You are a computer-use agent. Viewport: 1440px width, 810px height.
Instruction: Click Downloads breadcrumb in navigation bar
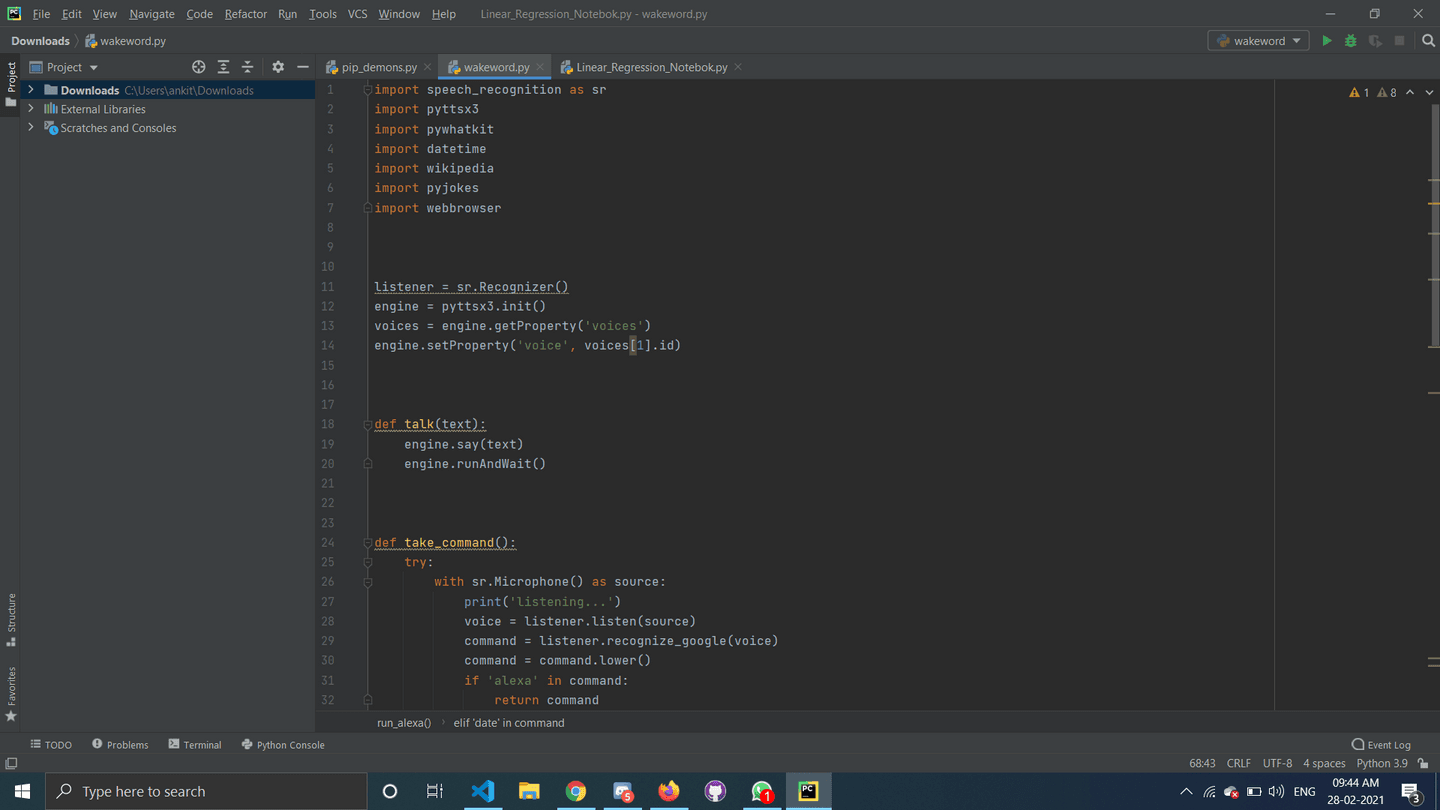(x=40, y=41)
